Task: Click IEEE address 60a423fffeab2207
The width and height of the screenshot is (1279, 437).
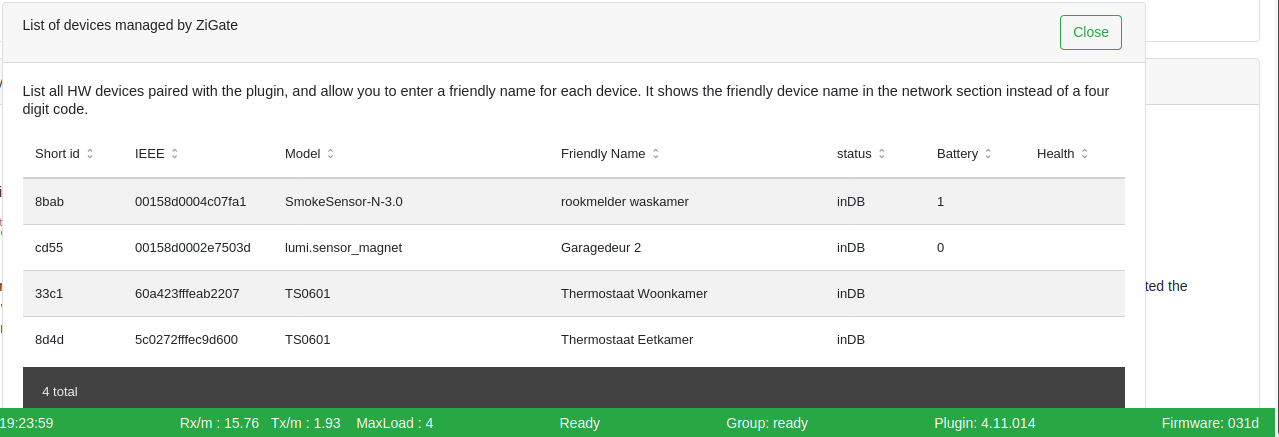Action: click(x=187, y=293)
